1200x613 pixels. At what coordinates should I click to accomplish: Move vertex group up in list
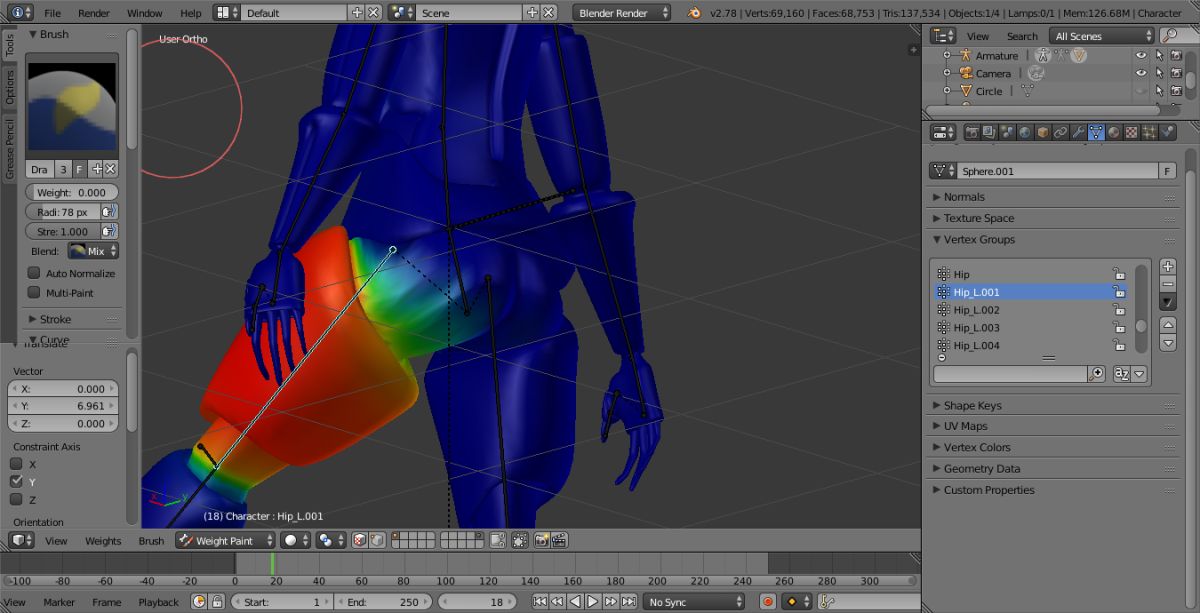pyautogui.click(x=1167, y=326)
